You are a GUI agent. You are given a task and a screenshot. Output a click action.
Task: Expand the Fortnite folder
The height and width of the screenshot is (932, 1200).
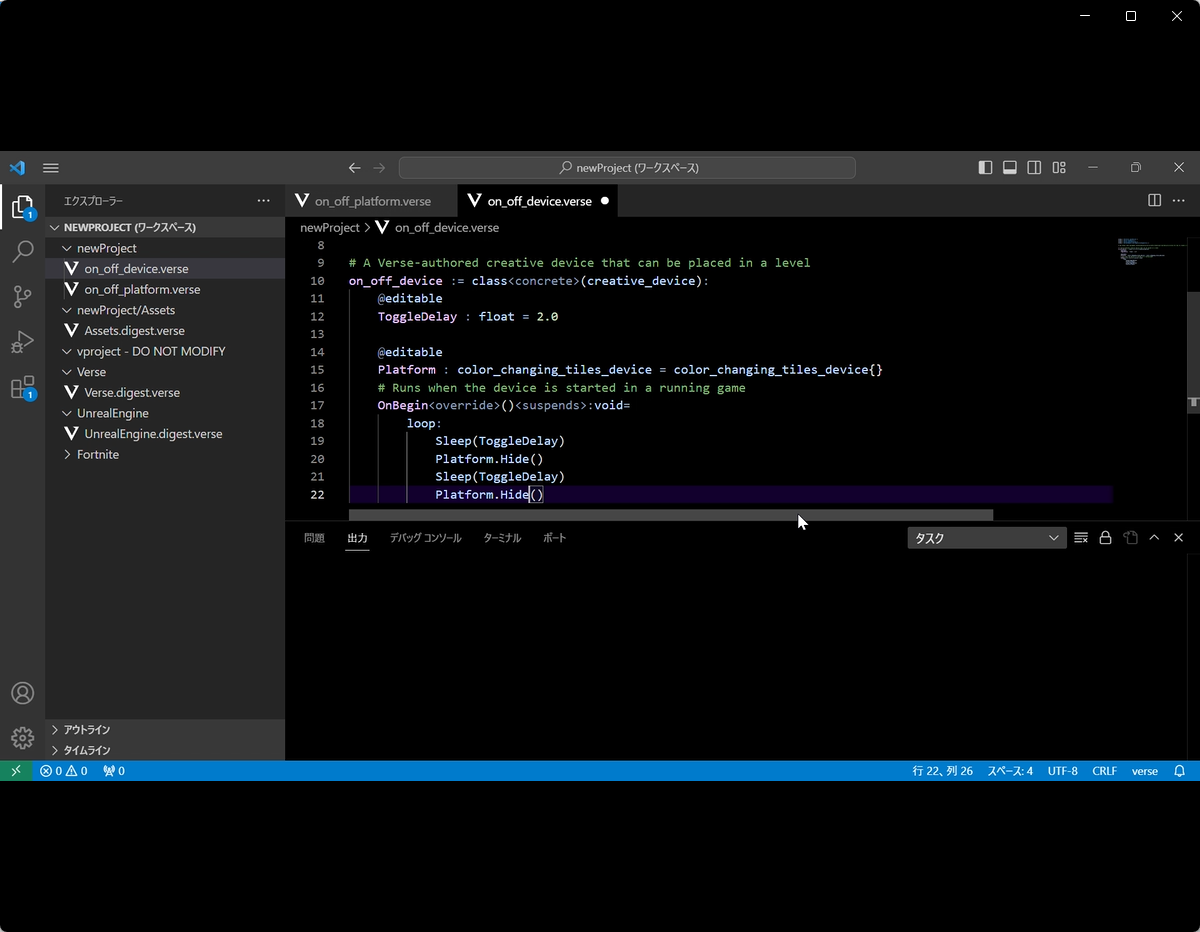click(x=97, y=455)
